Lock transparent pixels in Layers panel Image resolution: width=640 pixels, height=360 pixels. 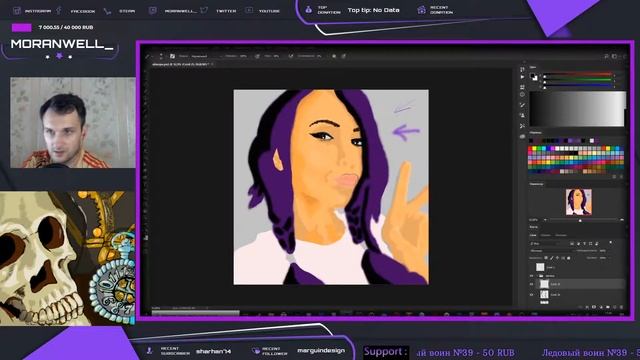coord(546,258)
